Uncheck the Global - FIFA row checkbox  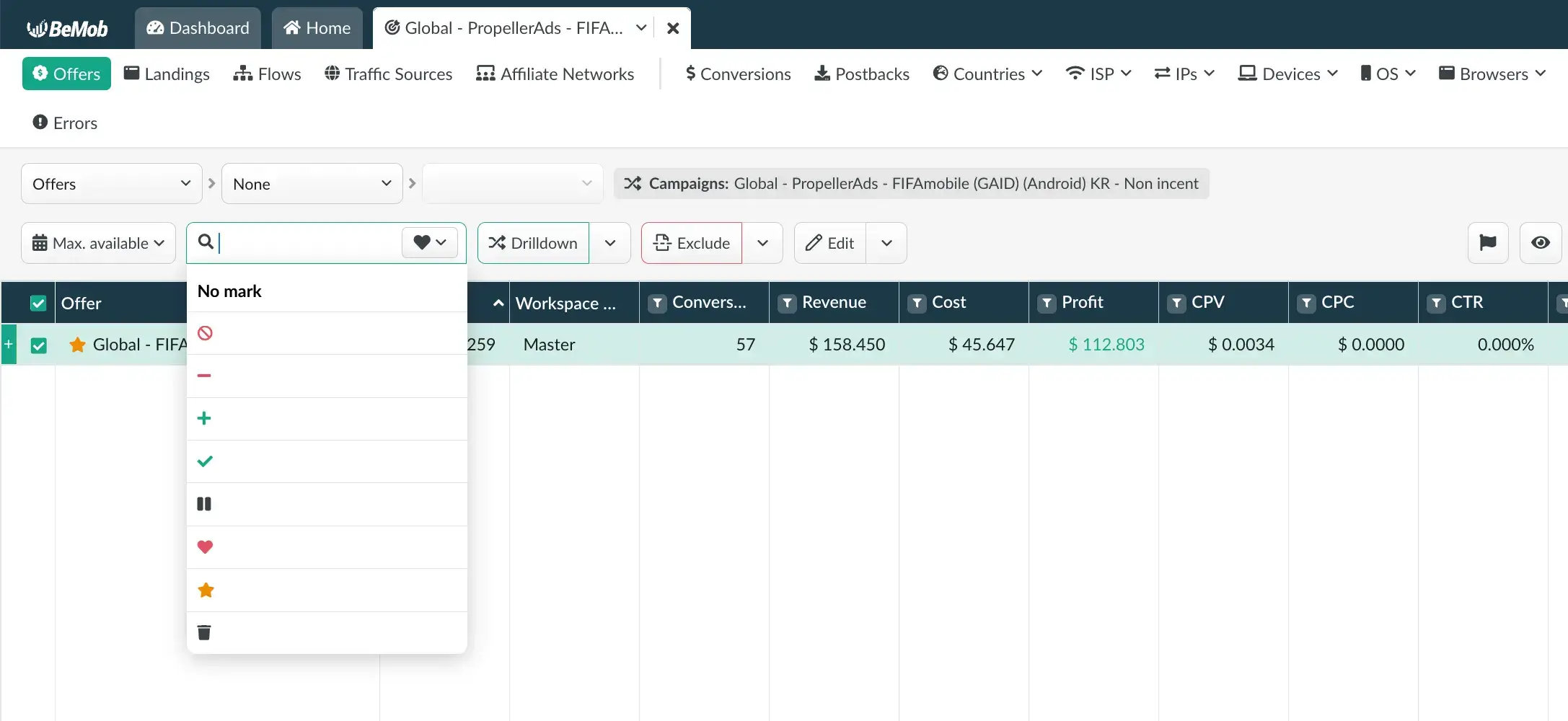tap(38, 345)
